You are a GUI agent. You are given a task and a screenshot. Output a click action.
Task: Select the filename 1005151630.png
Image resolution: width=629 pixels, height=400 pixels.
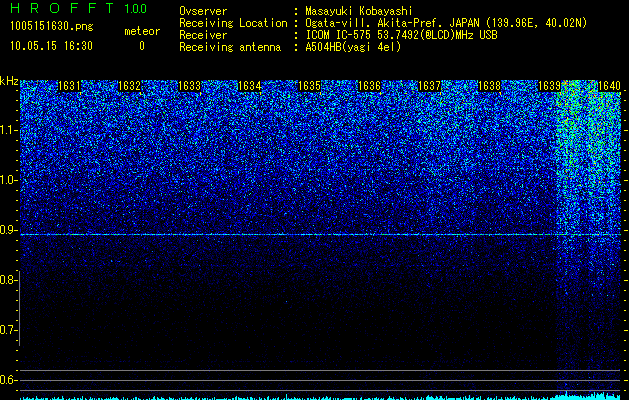point(52,26)
